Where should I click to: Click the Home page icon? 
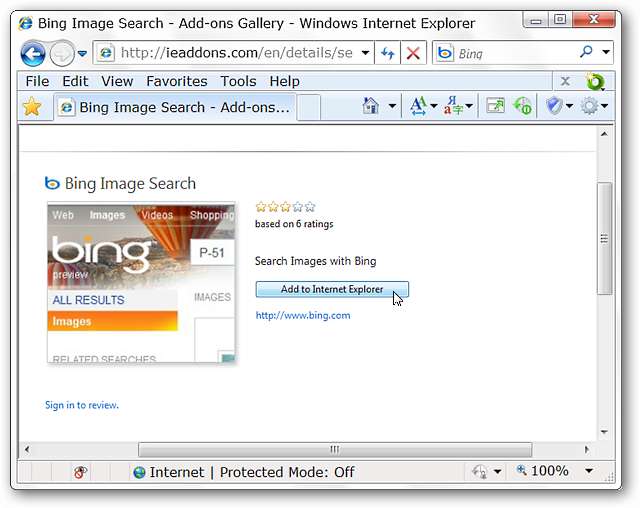pyautogui.click(x=371, y=106)
